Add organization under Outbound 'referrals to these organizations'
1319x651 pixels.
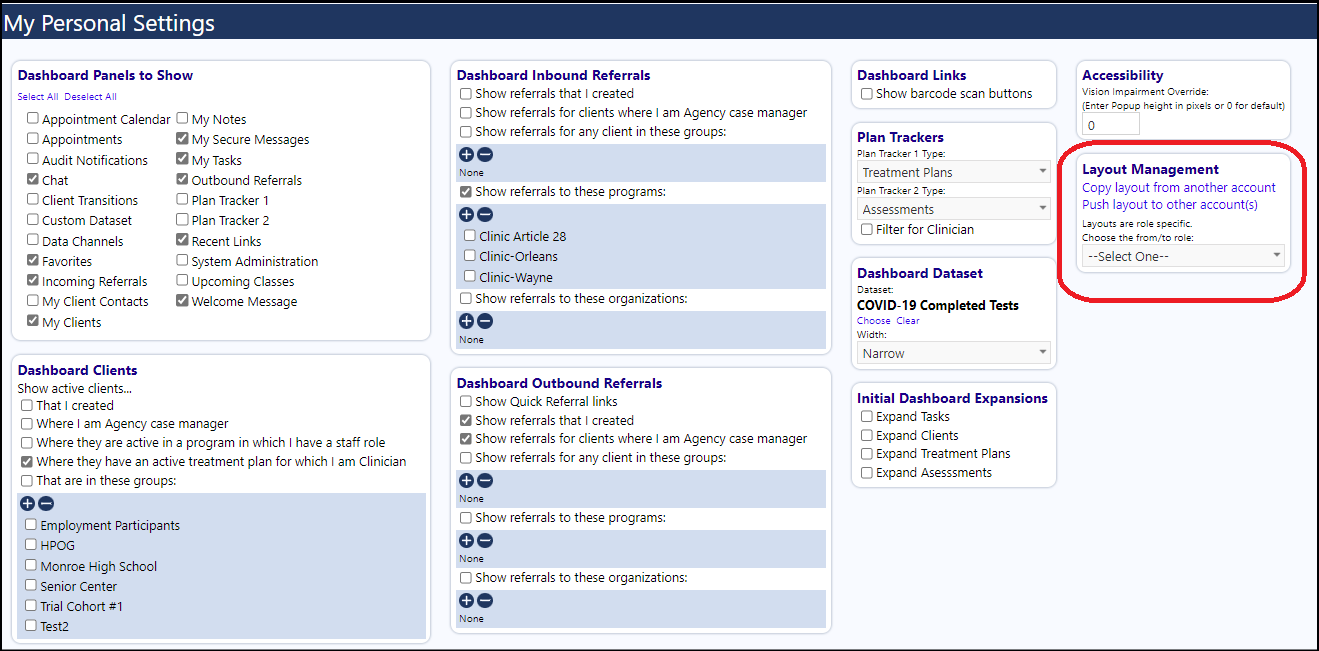[466, 601]
